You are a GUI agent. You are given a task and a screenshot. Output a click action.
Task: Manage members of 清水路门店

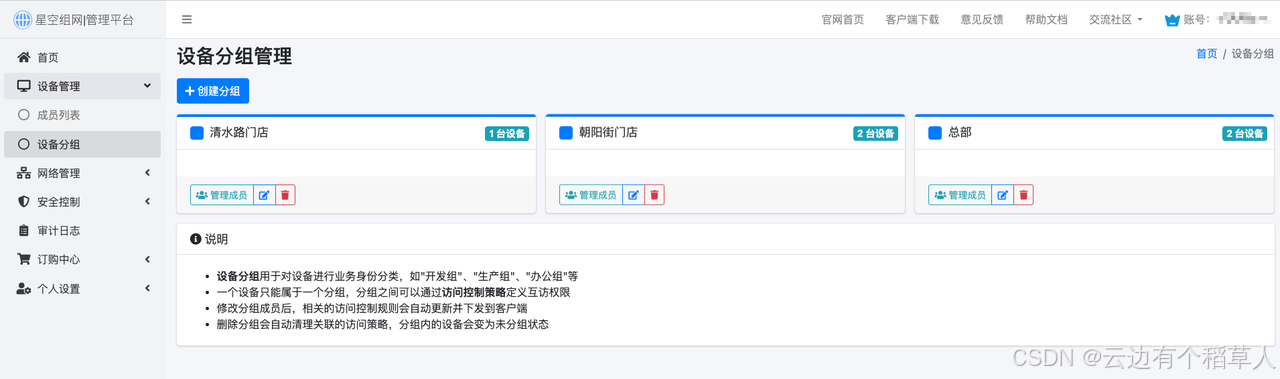tap(222, 195)
